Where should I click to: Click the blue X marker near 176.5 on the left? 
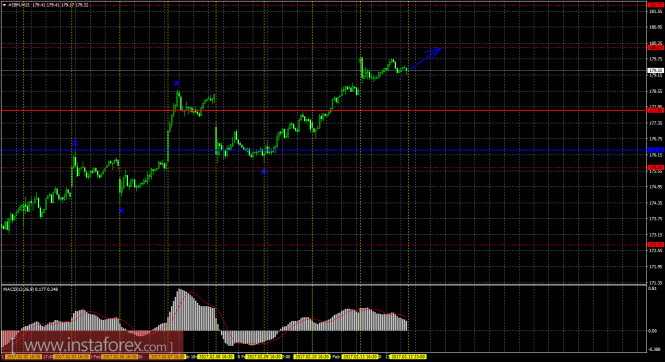pos(75,143)
